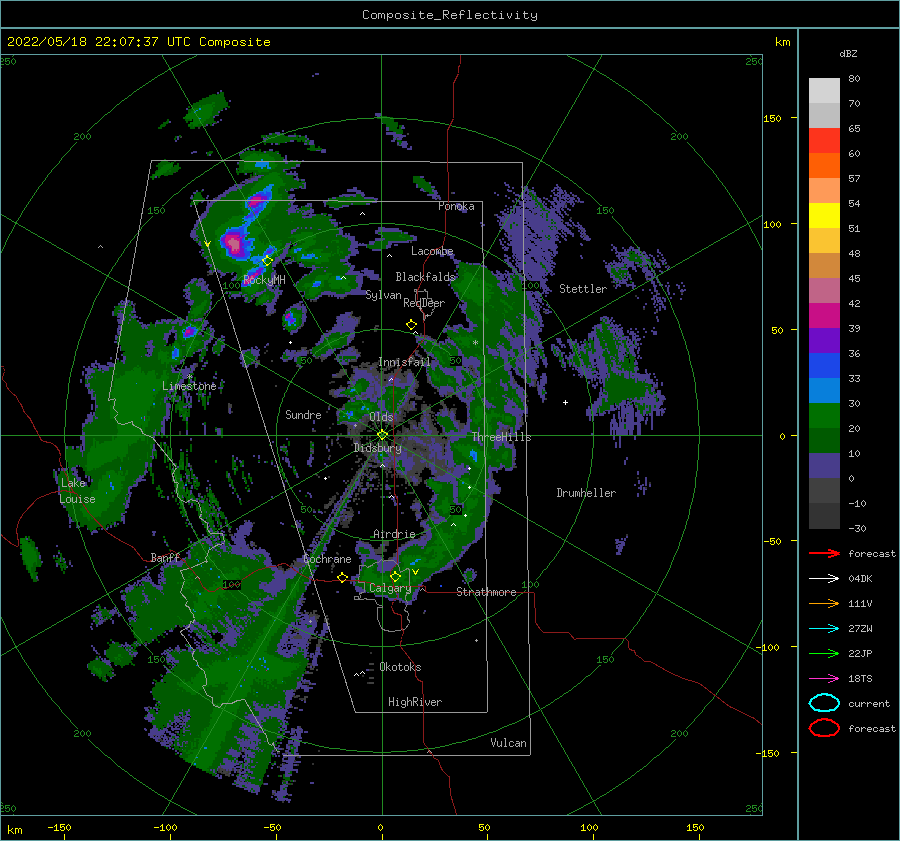This screenshot has height=841, width=900.
Task: Pick the red swatch in dBZ scale
Action: [824, 141]
